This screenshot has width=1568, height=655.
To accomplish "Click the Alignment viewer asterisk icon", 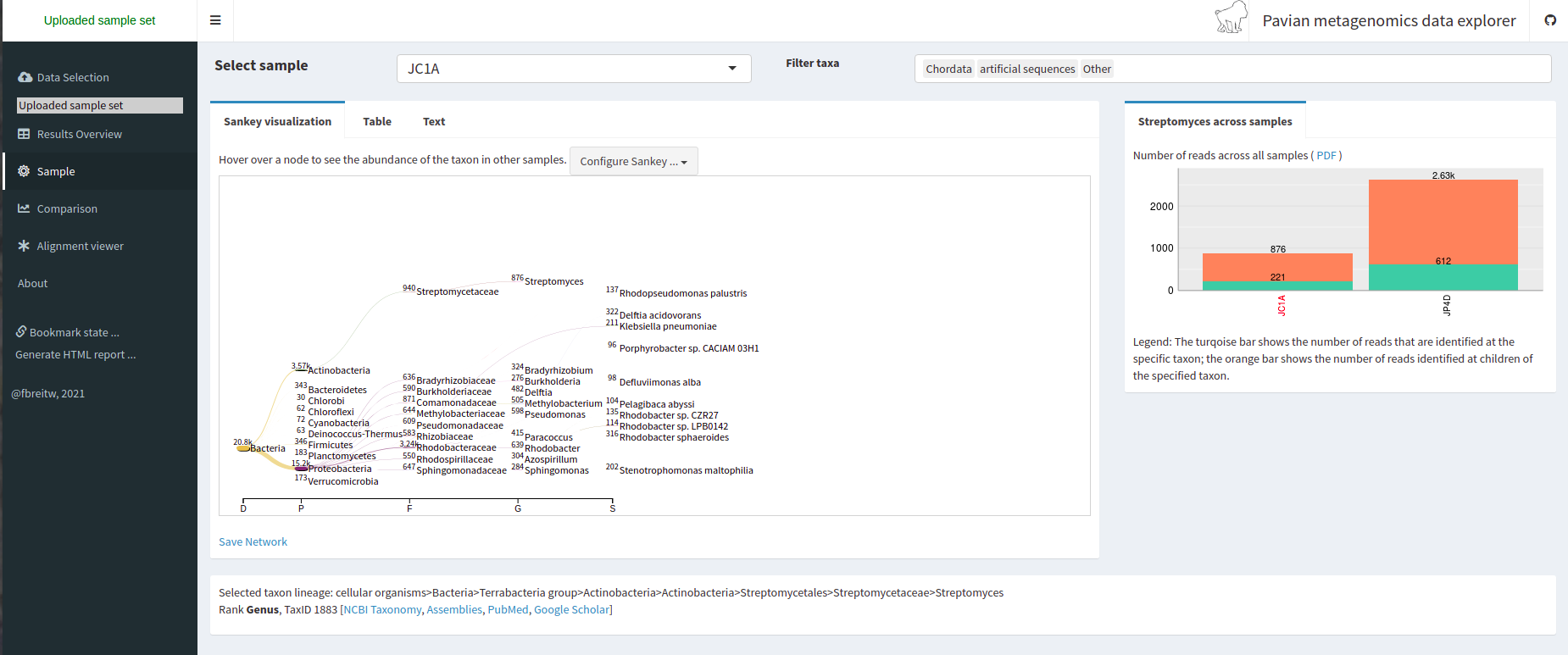I will (24, 246).
